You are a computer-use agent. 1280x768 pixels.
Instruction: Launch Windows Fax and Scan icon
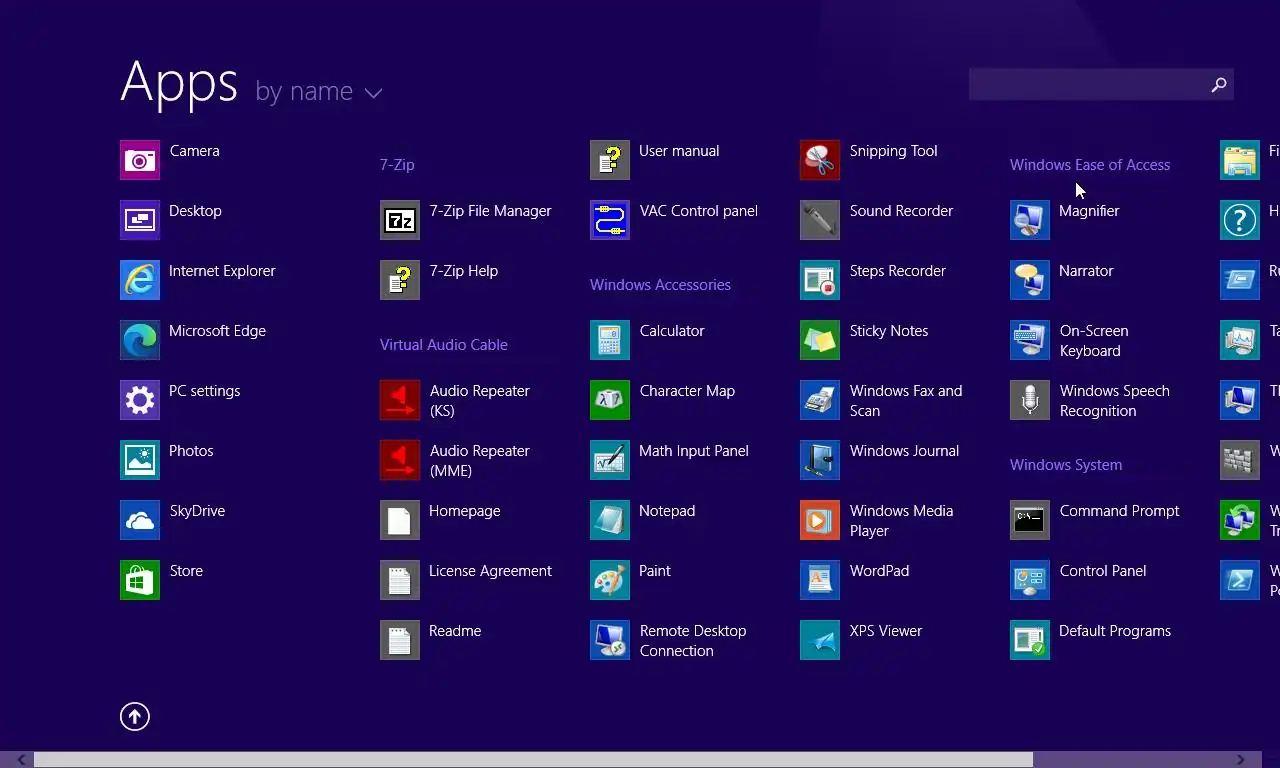[x=820, y=400]
